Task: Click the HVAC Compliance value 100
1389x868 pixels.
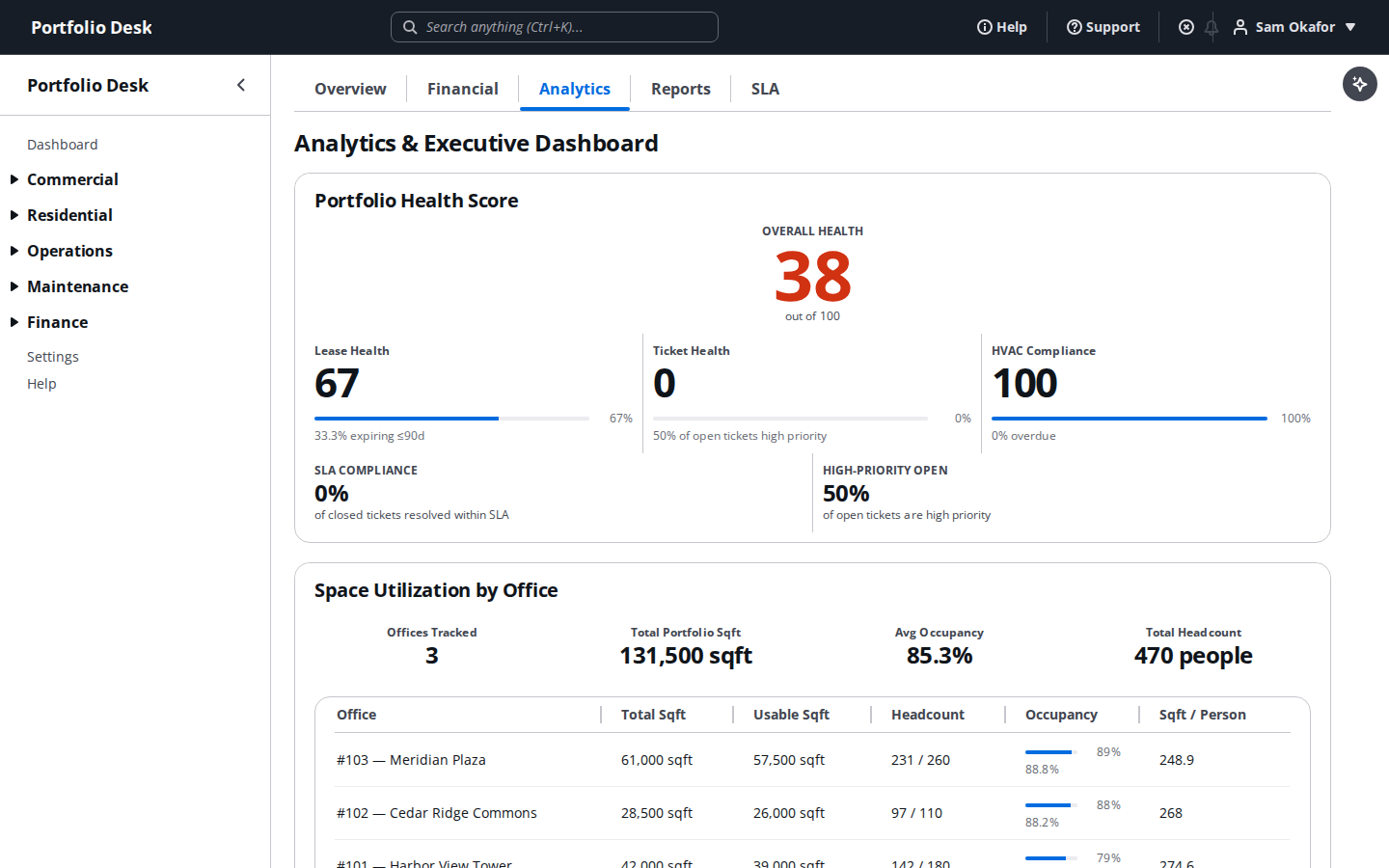Action: tap(1024, 384)
